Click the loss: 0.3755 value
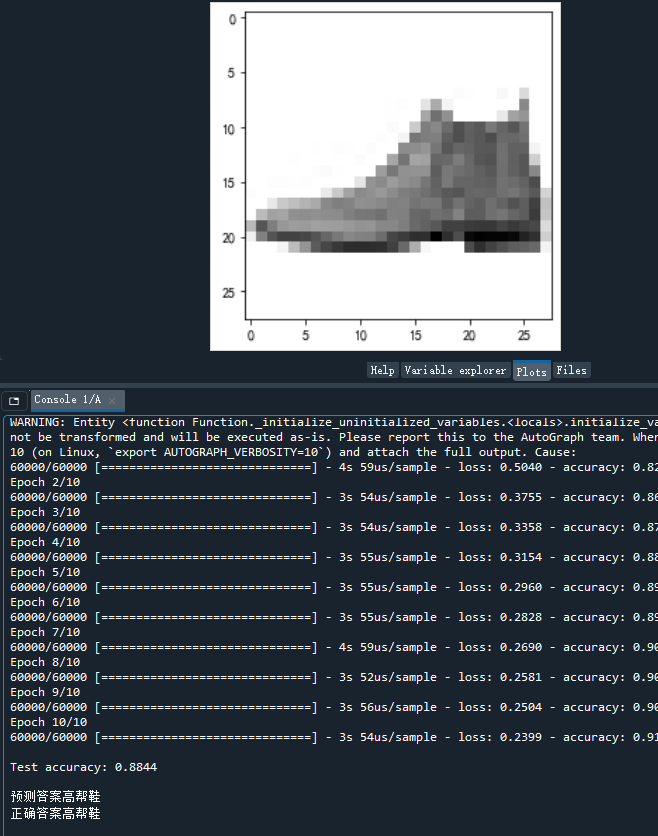Image resolution: width=658 pixels, height=836 pixels. coord(500,497)
